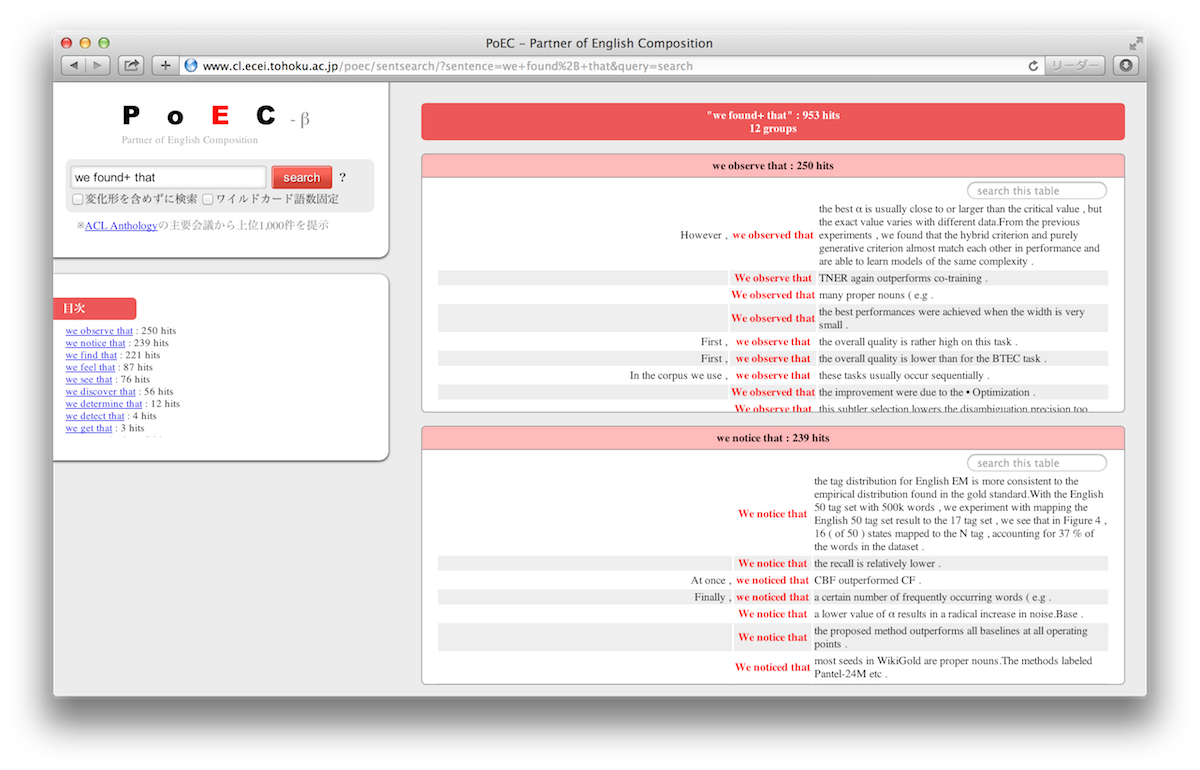Click "search this table" in notice group
1200x770 pixels.
tap(1037, 463)
